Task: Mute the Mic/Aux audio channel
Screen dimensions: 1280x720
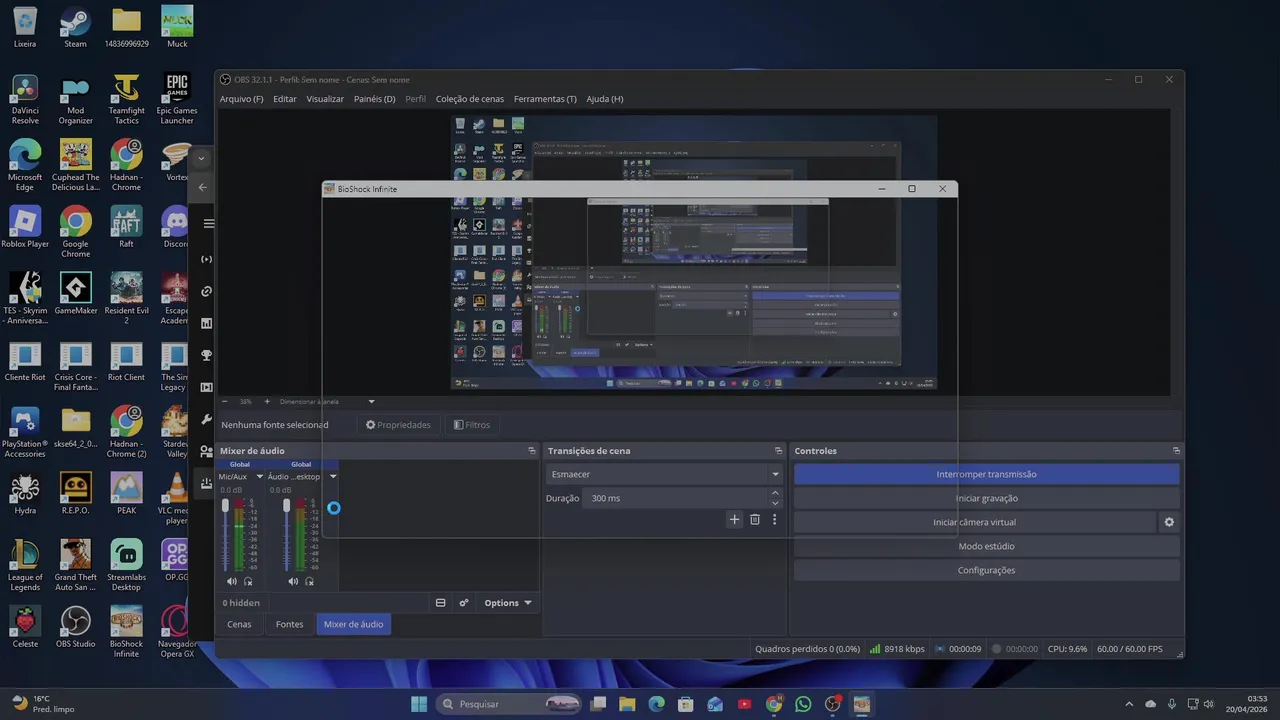Action: pyautogui.click(x=231, y=581)
